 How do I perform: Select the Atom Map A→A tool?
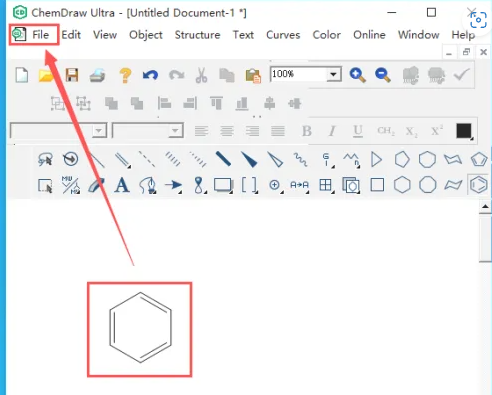pyautogui.click(x=299, y=185)
